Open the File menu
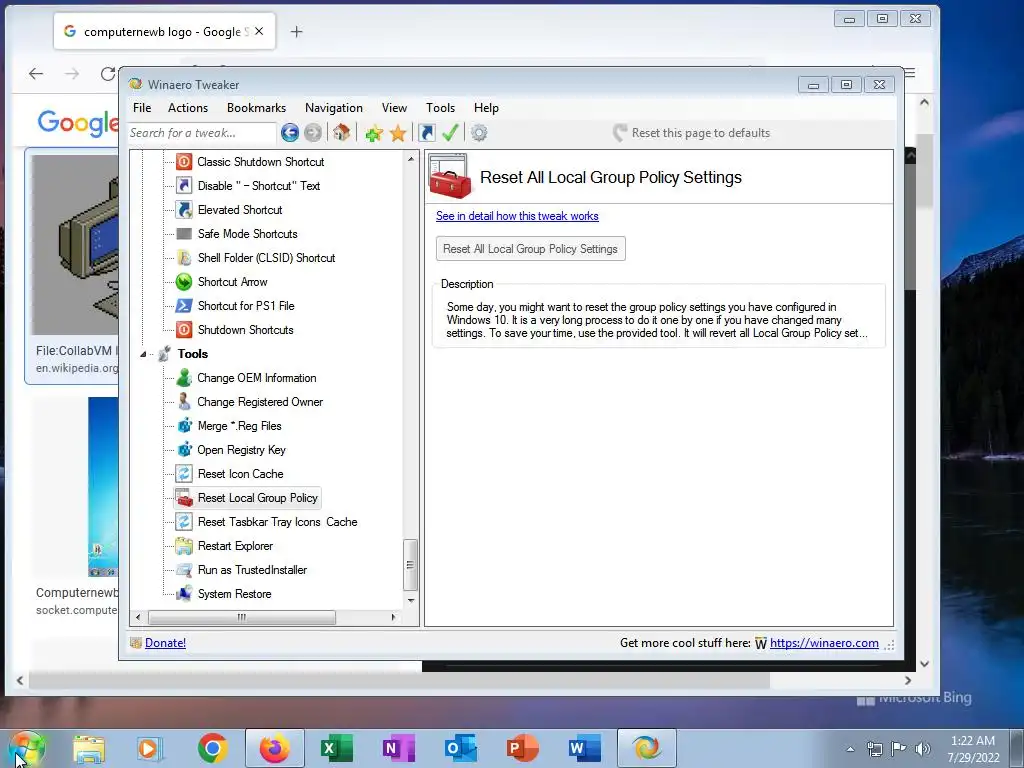1024x768 pixels. tap(142, 108)
